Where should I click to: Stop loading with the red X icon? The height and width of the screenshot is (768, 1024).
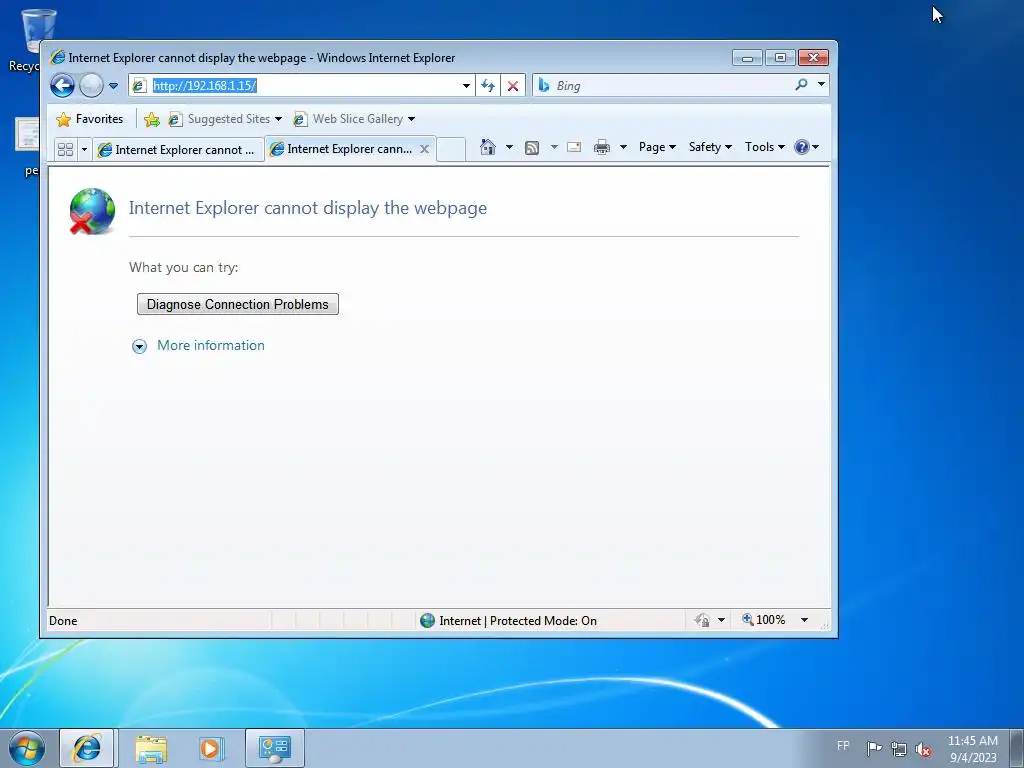[513, 86]
